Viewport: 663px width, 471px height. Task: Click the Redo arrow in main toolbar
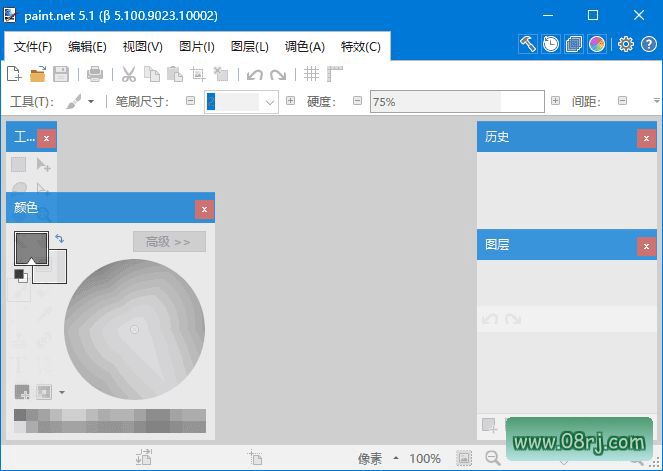[x=278, y=75]
